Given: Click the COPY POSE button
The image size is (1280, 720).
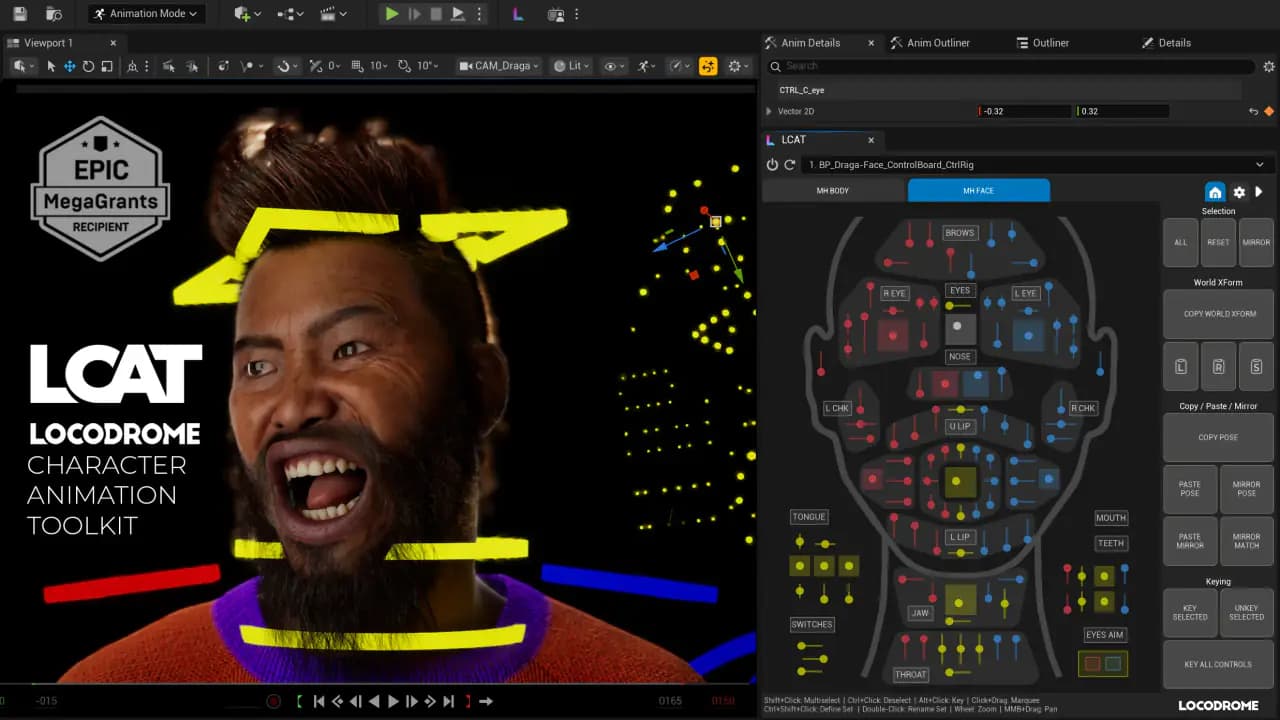Looking at the screenshot, I should pyautogui.click(x=1218, y=438).
